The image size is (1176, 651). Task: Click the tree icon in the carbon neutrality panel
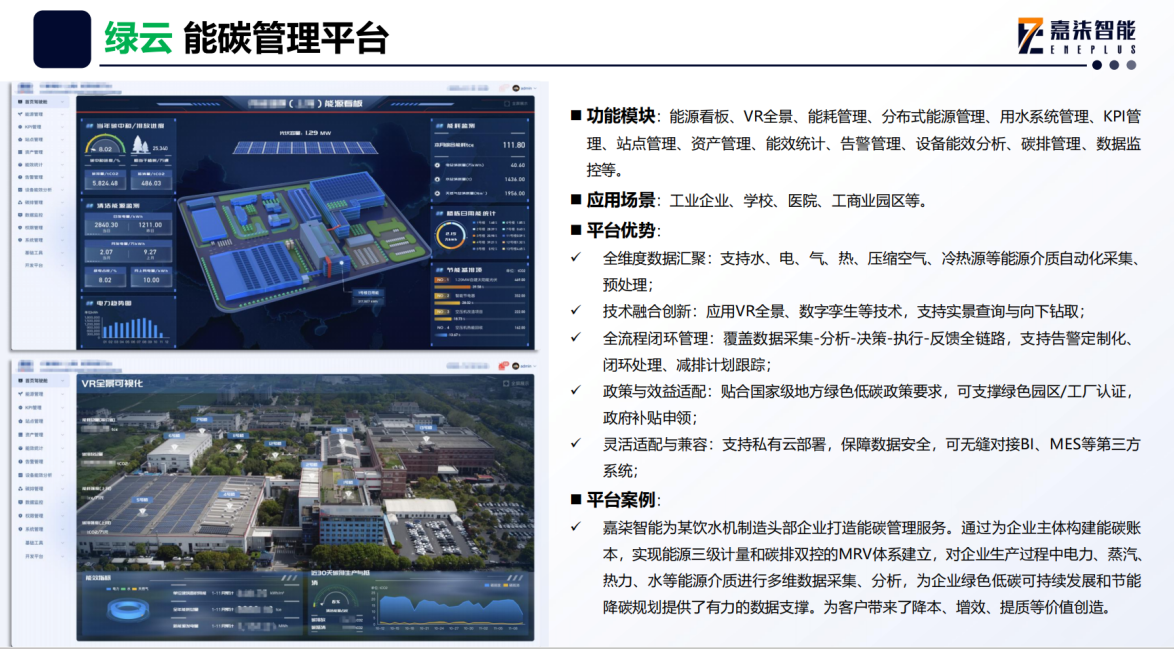[x=139, y=146]
